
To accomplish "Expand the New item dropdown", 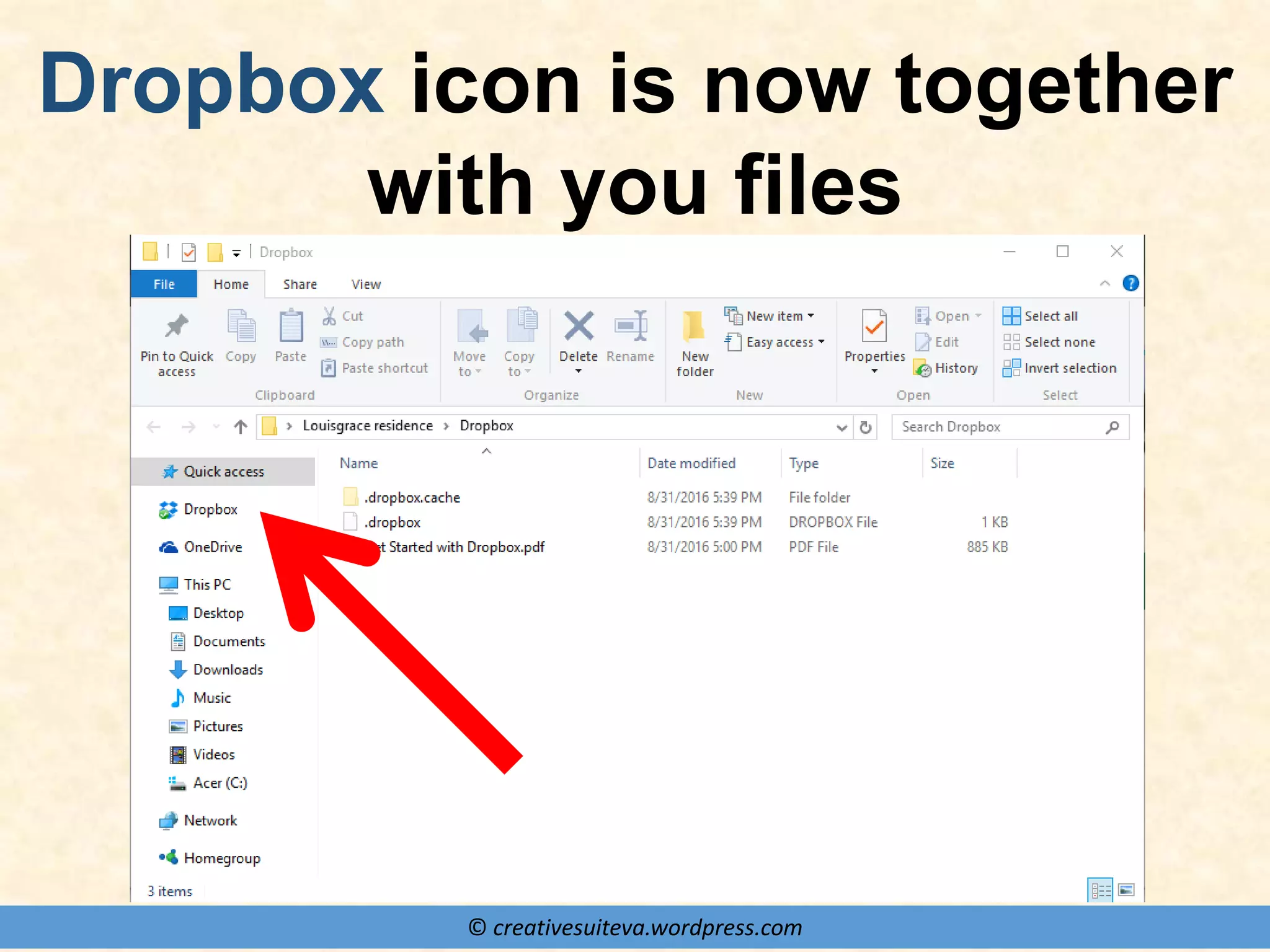I will (810, 316).
